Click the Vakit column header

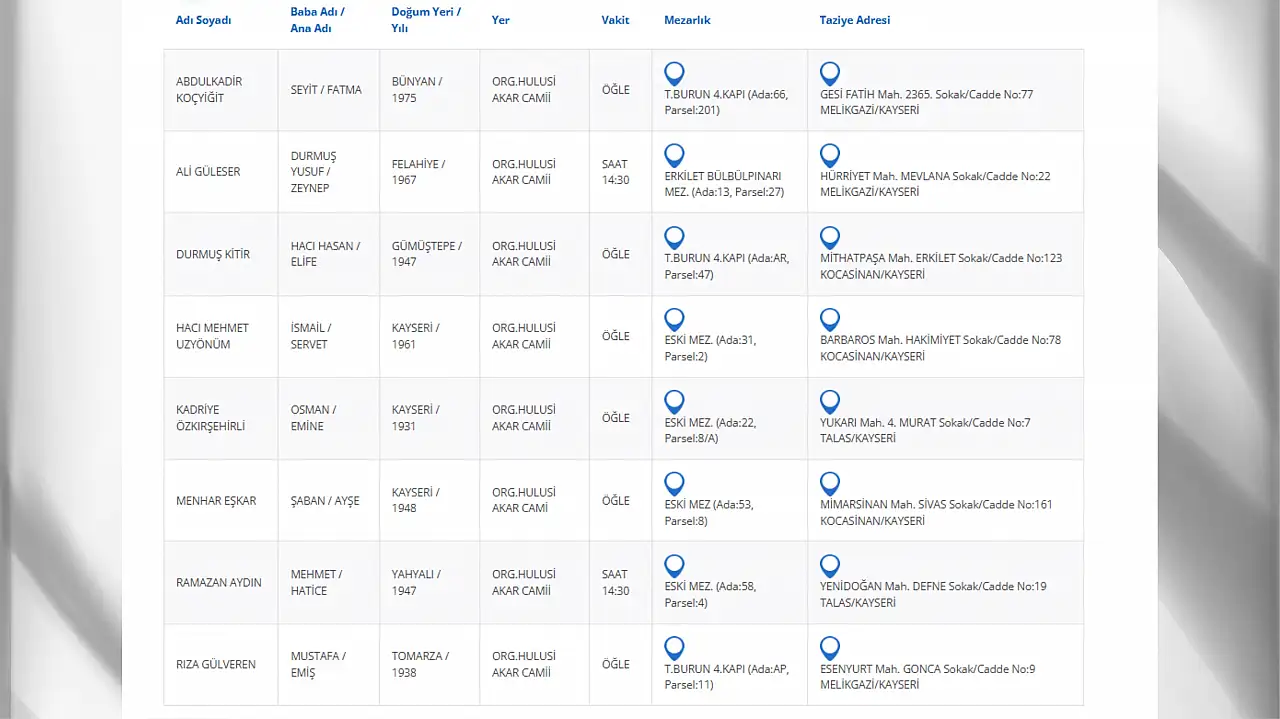tap(615, 20)
